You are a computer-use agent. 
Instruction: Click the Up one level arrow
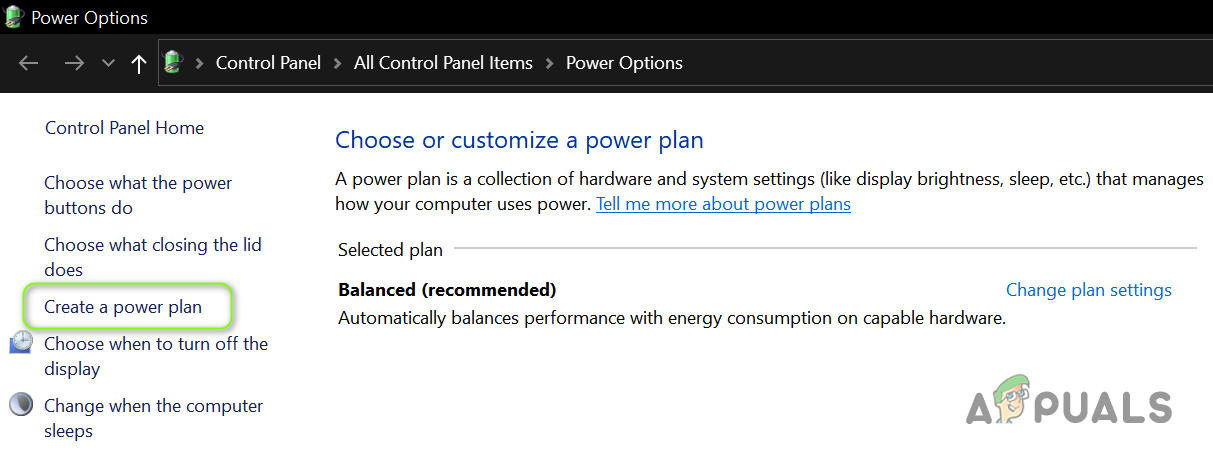[138, 63]
